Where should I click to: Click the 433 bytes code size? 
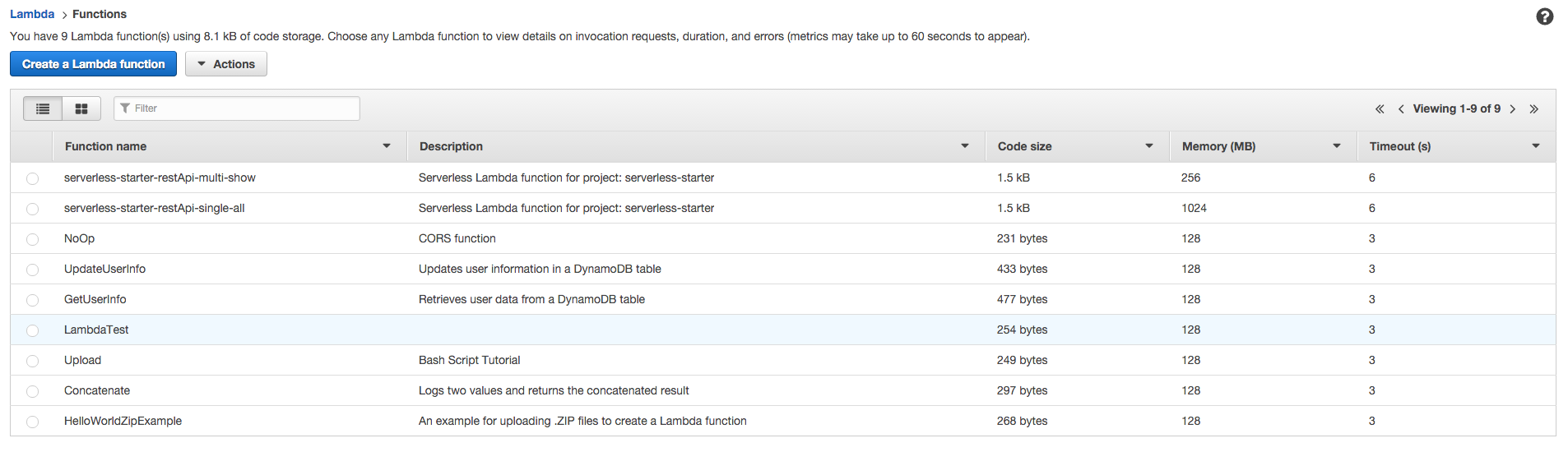1022,269
